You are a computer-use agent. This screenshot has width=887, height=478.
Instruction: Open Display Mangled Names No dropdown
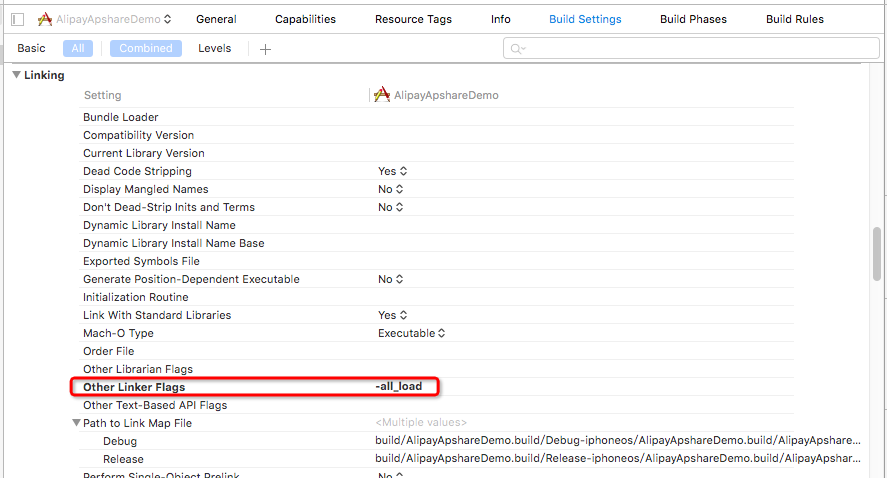tap(390, 190)
